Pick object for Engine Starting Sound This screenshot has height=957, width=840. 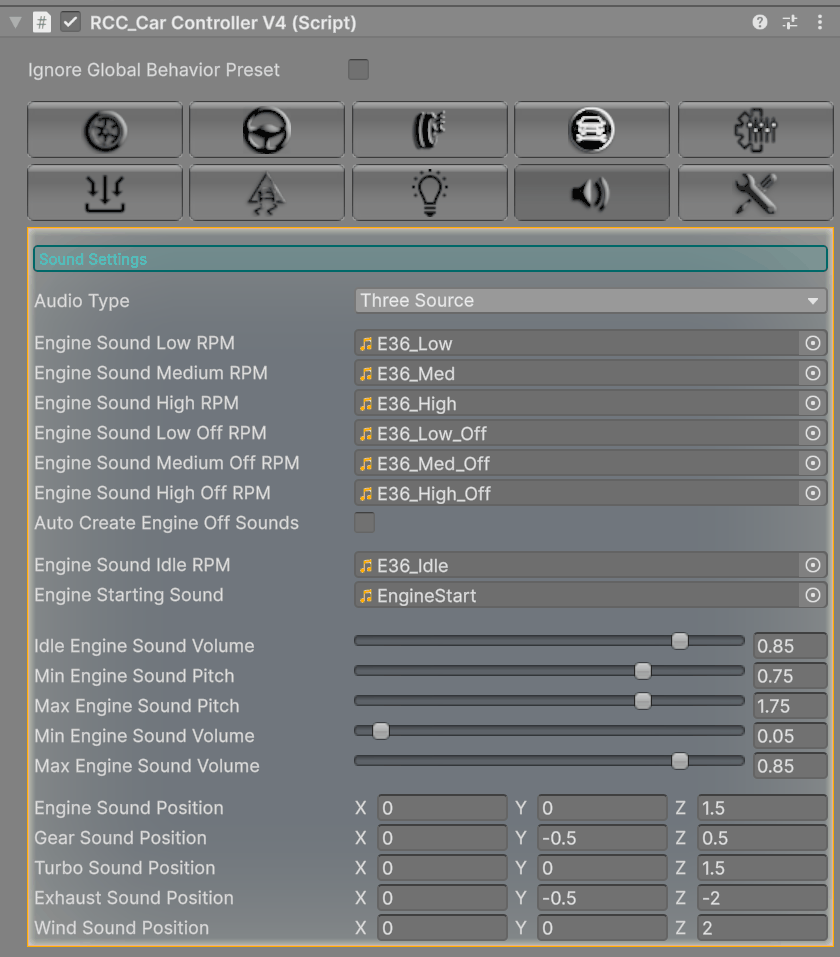coord(813,595)
